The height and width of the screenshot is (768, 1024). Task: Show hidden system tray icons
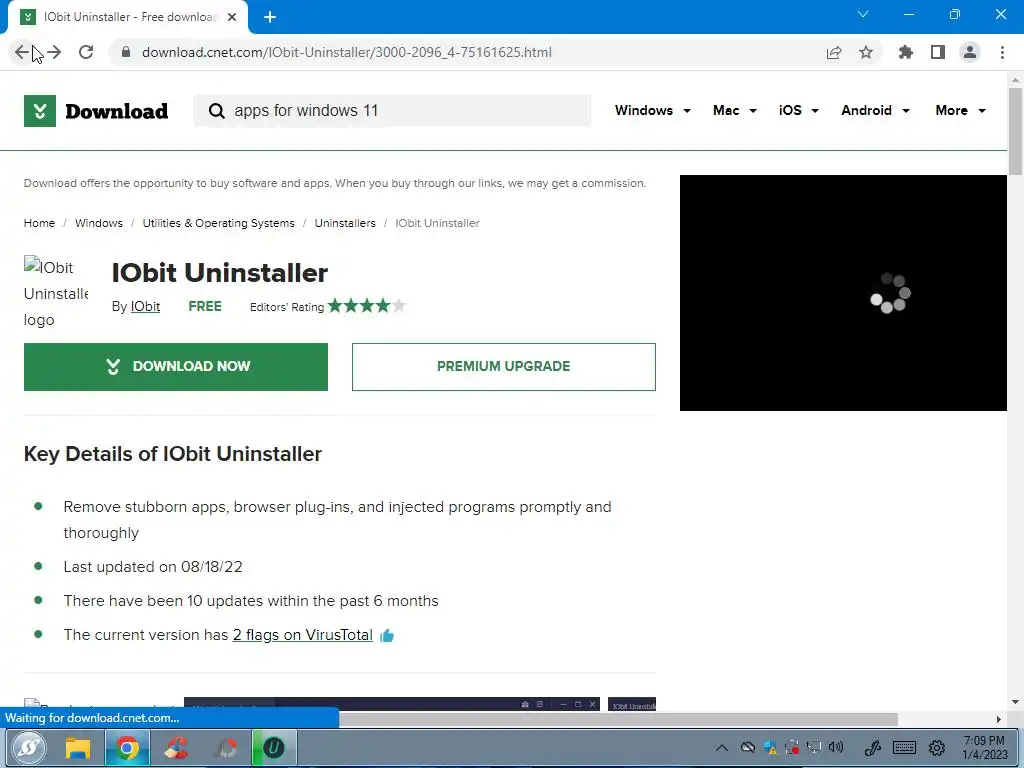pos(722,748)
